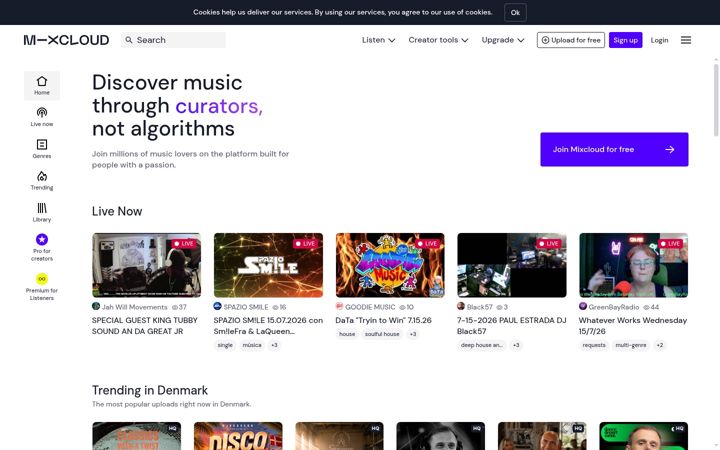Open the hamburger menu icon
Viewport: 720px width, 450px height.
pyautogui.click(x=686, y=40)
